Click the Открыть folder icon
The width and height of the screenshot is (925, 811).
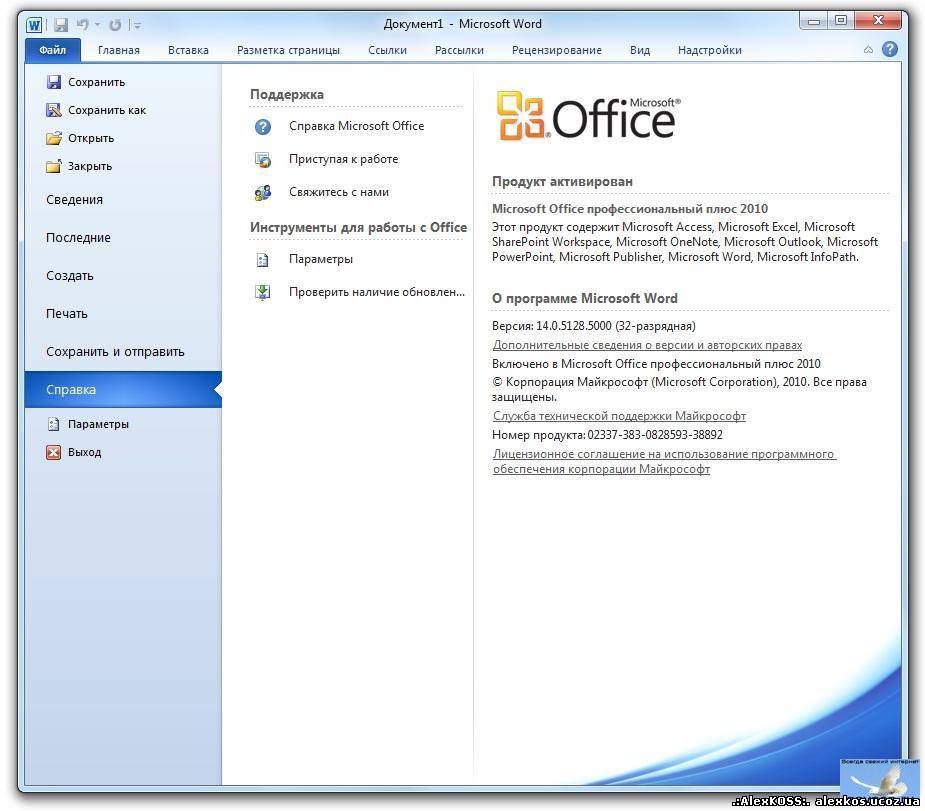(x=54, y=138)
